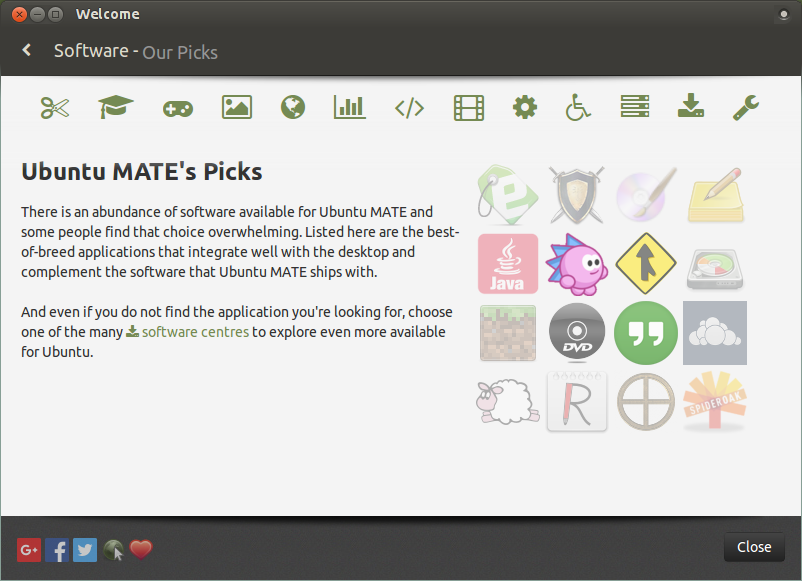Click the Ubuntu MATE's Picks heading
Screen dimensions: 802x581
142,171
